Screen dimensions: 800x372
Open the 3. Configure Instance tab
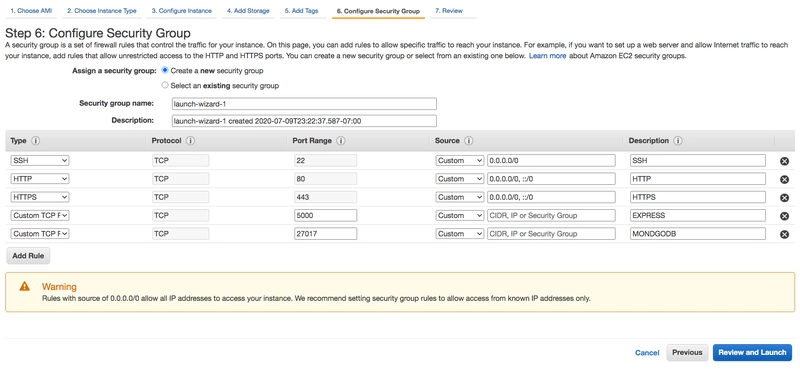(182, 11)
